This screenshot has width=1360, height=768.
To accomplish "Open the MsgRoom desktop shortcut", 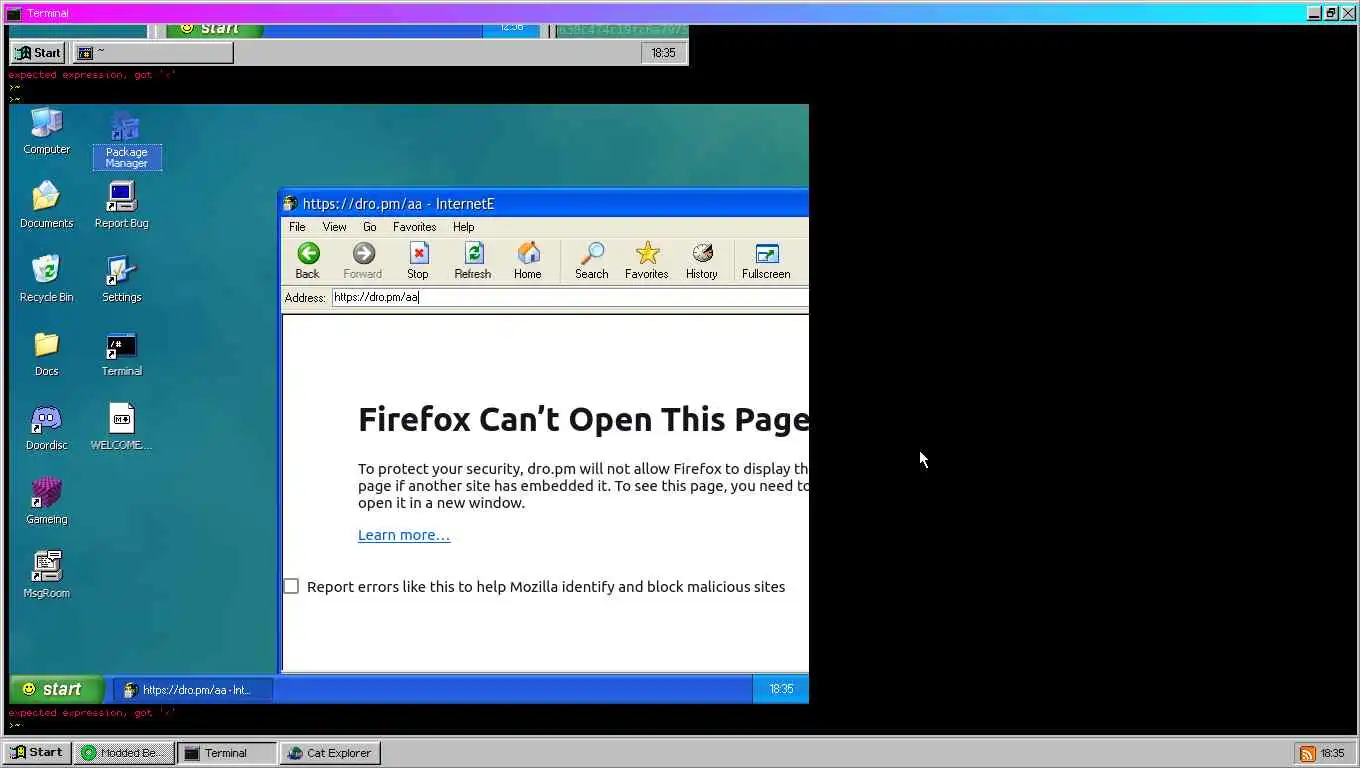I will [x=47, y=575].
